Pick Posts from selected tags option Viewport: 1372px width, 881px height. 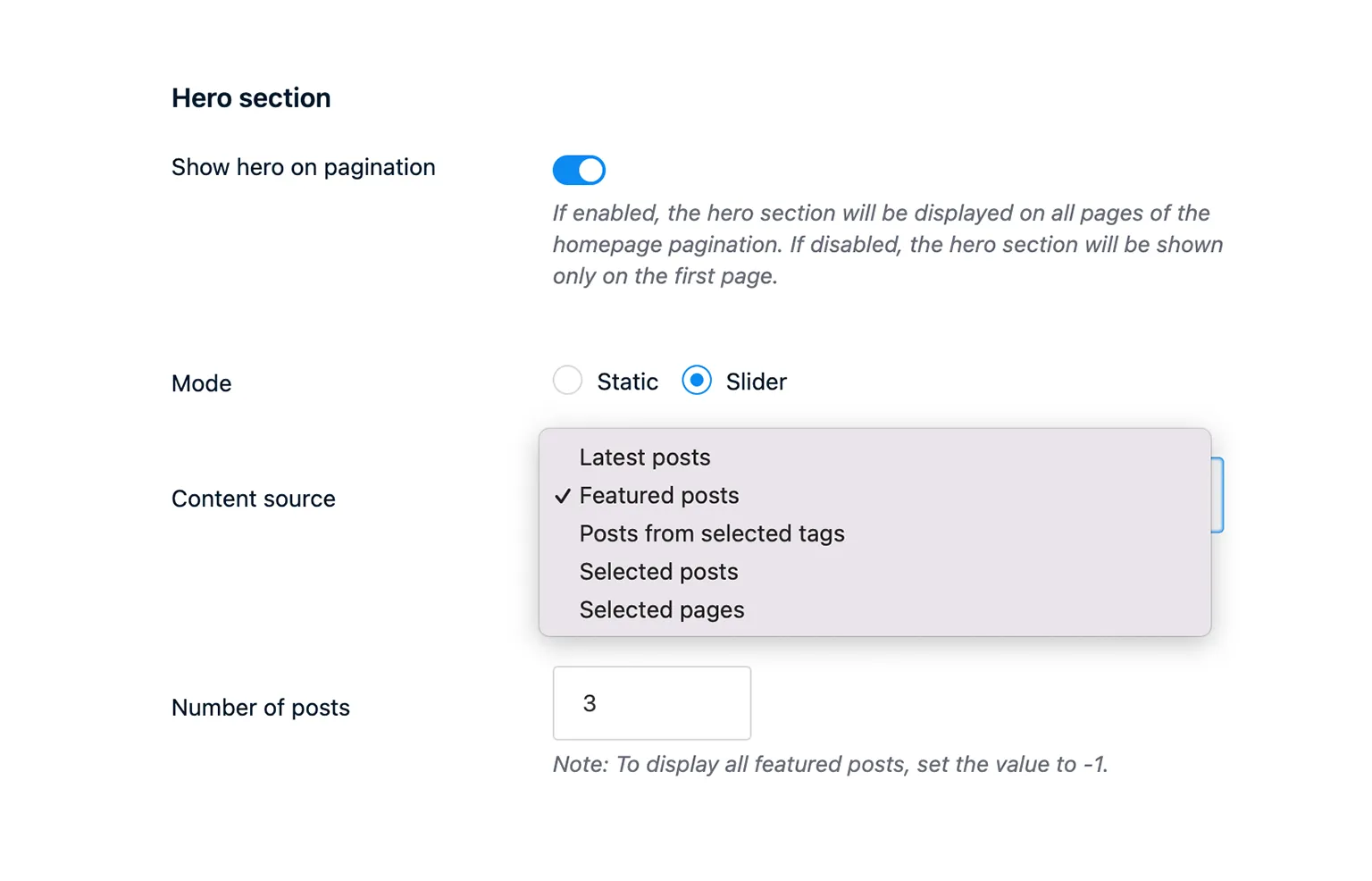tap(712, 533)
